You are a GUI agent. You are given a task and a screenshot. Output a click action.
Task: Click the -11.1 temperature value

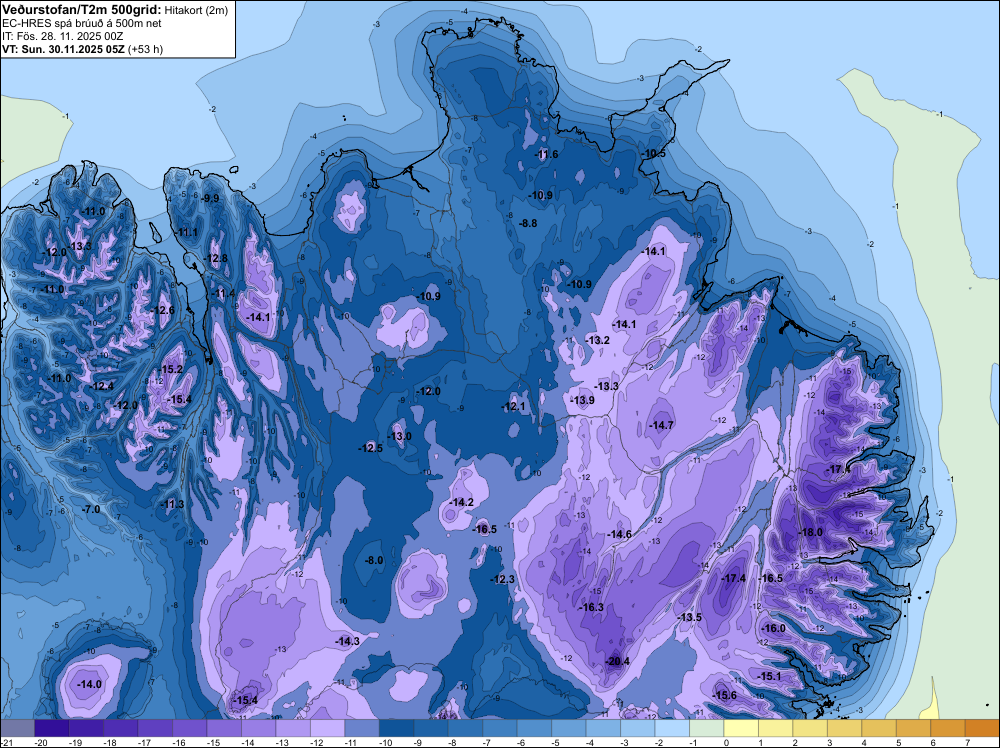point(187,232)
